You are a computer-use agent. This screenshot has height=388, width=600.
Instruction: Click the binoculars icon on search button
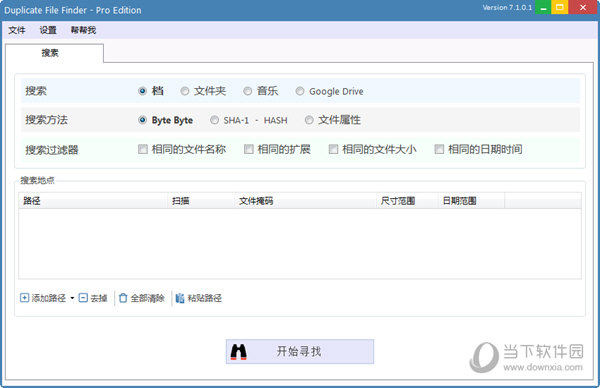(238, 352)
